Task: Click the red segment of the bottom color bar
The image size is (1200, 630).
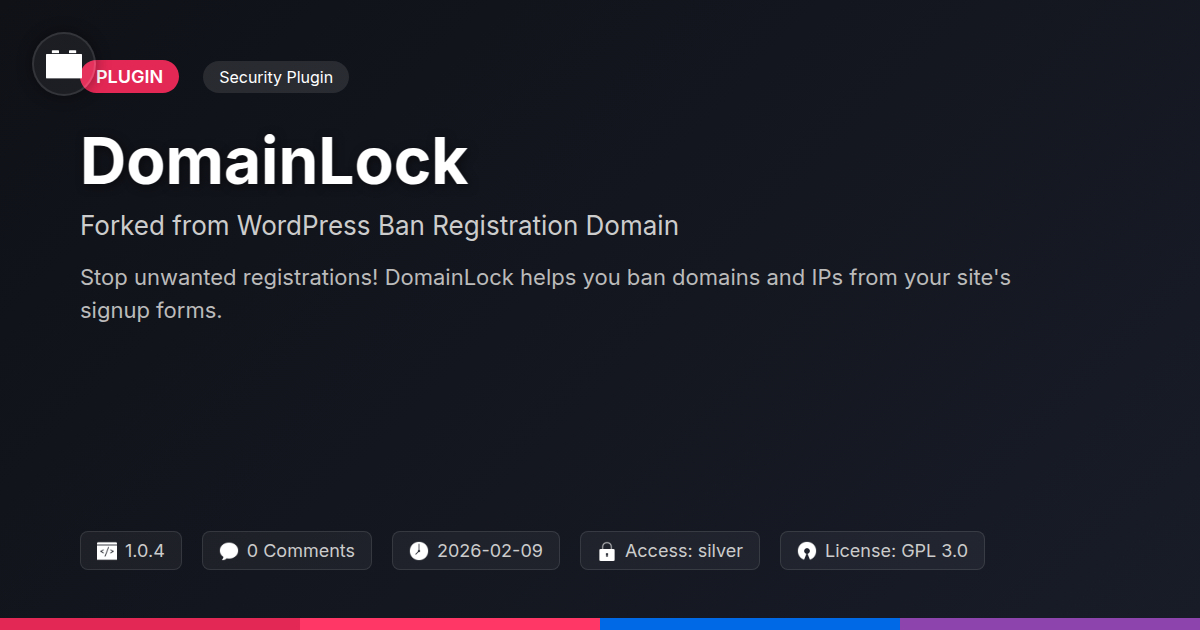Action: click(150, 624)
